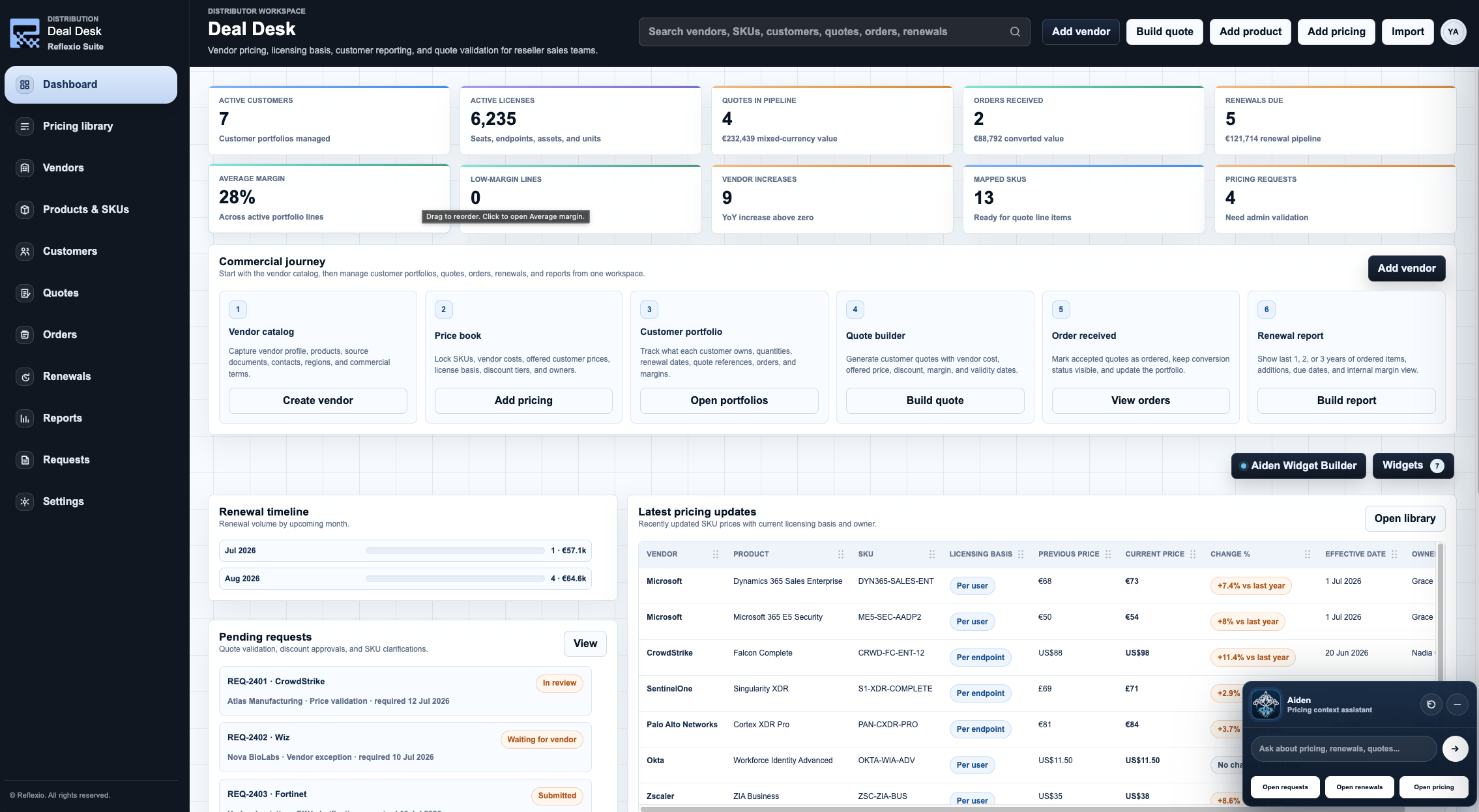Open the Renewals Due card

(x=1335, y=120)
